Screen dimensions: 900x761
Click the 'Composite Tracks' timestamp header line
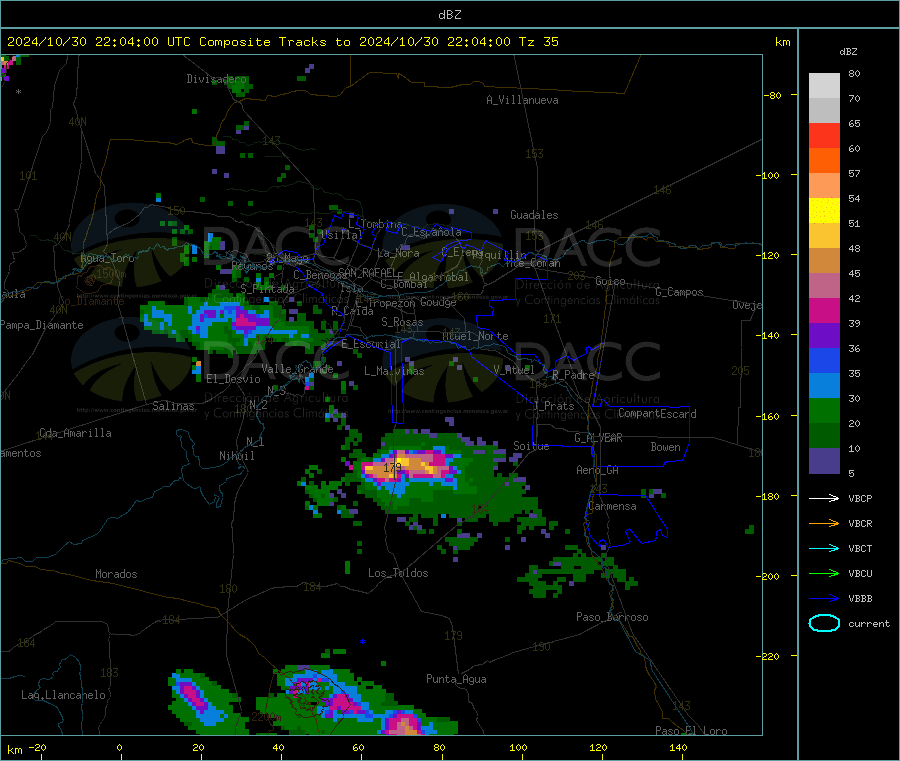[x=282, y=42]
